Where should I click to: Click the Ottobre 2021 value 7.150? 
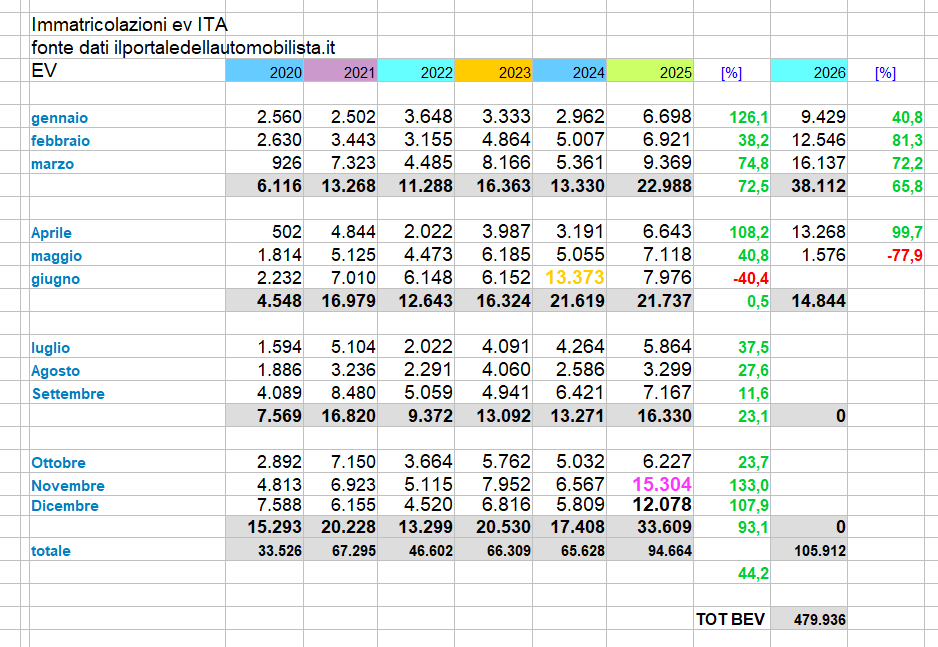point(354,461)
